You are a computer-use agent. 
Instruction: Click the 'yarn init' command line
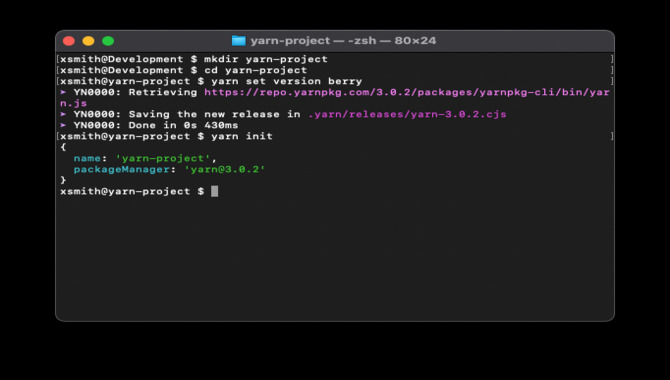[242, 136]
